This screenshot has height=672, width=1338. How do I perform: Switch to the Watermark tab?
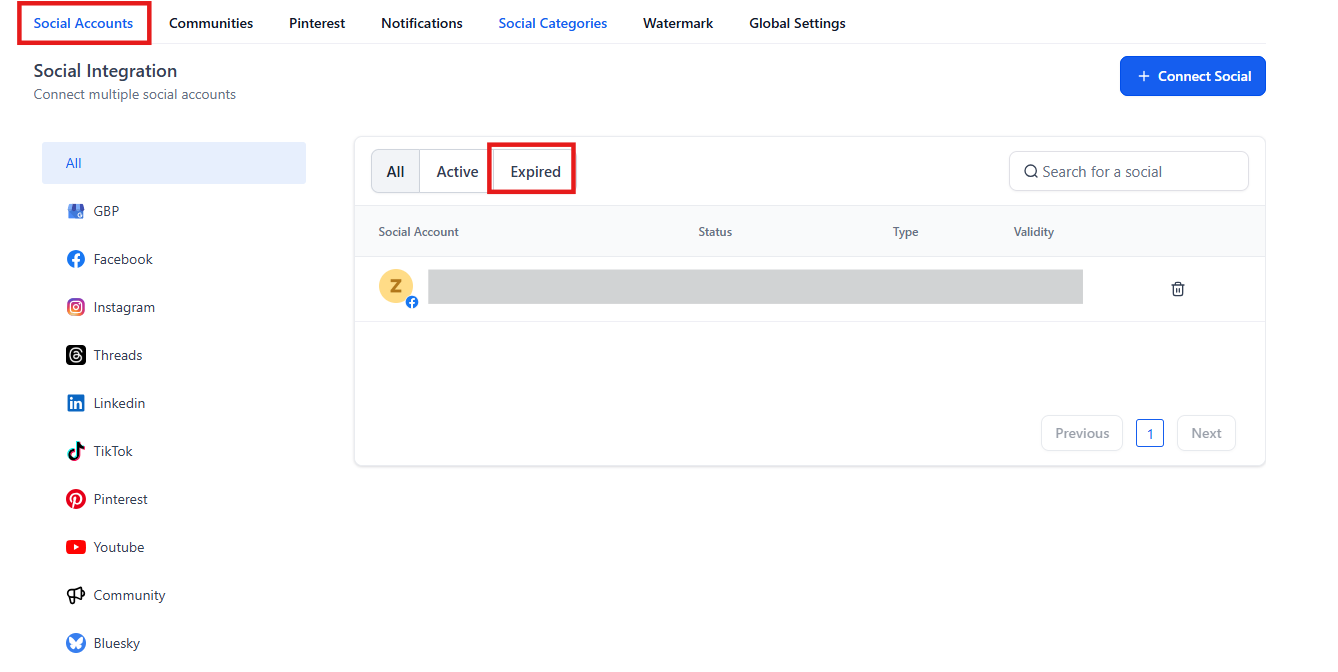678,23
